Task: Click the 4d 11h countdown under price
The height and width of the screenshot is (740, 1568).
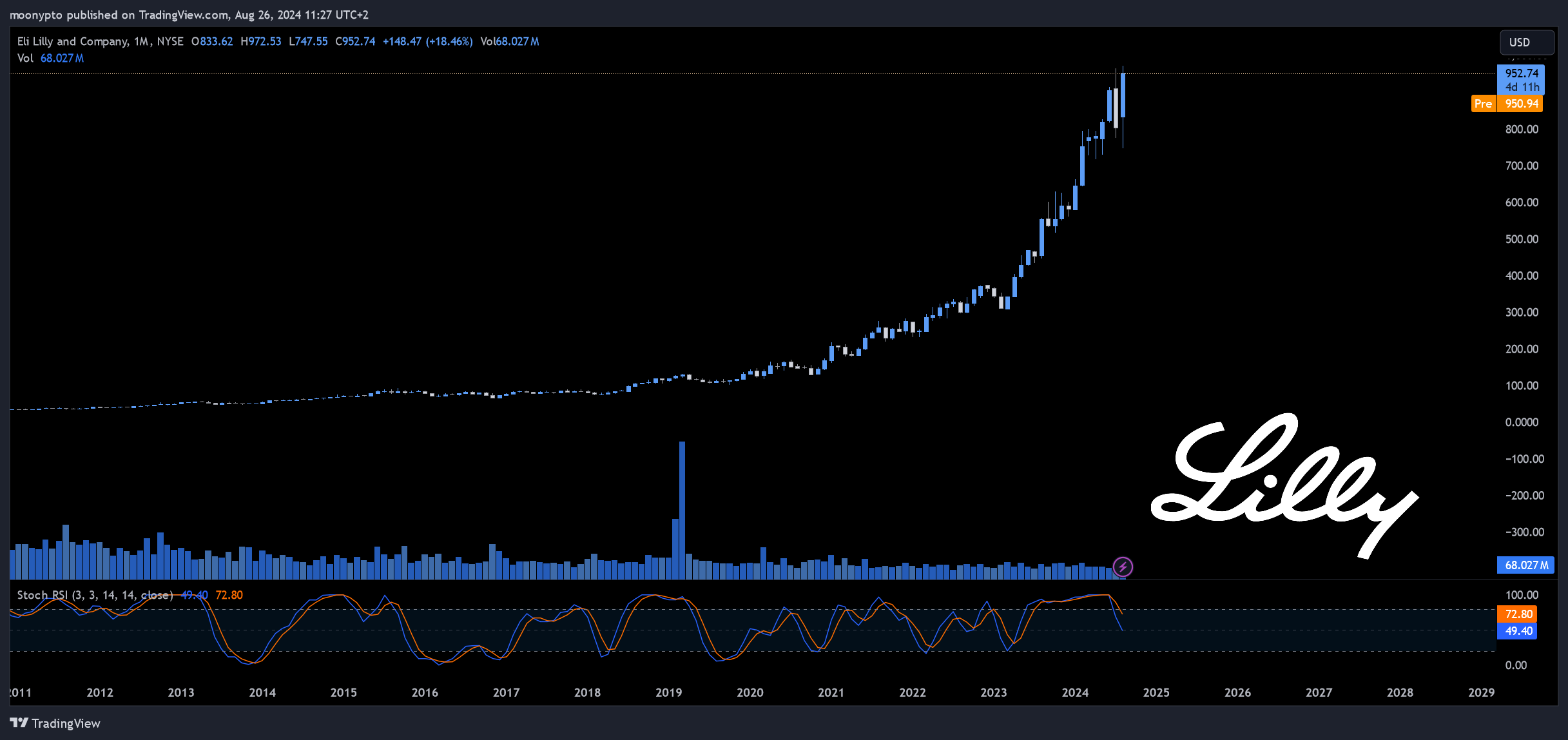Action: point(1522,87)
